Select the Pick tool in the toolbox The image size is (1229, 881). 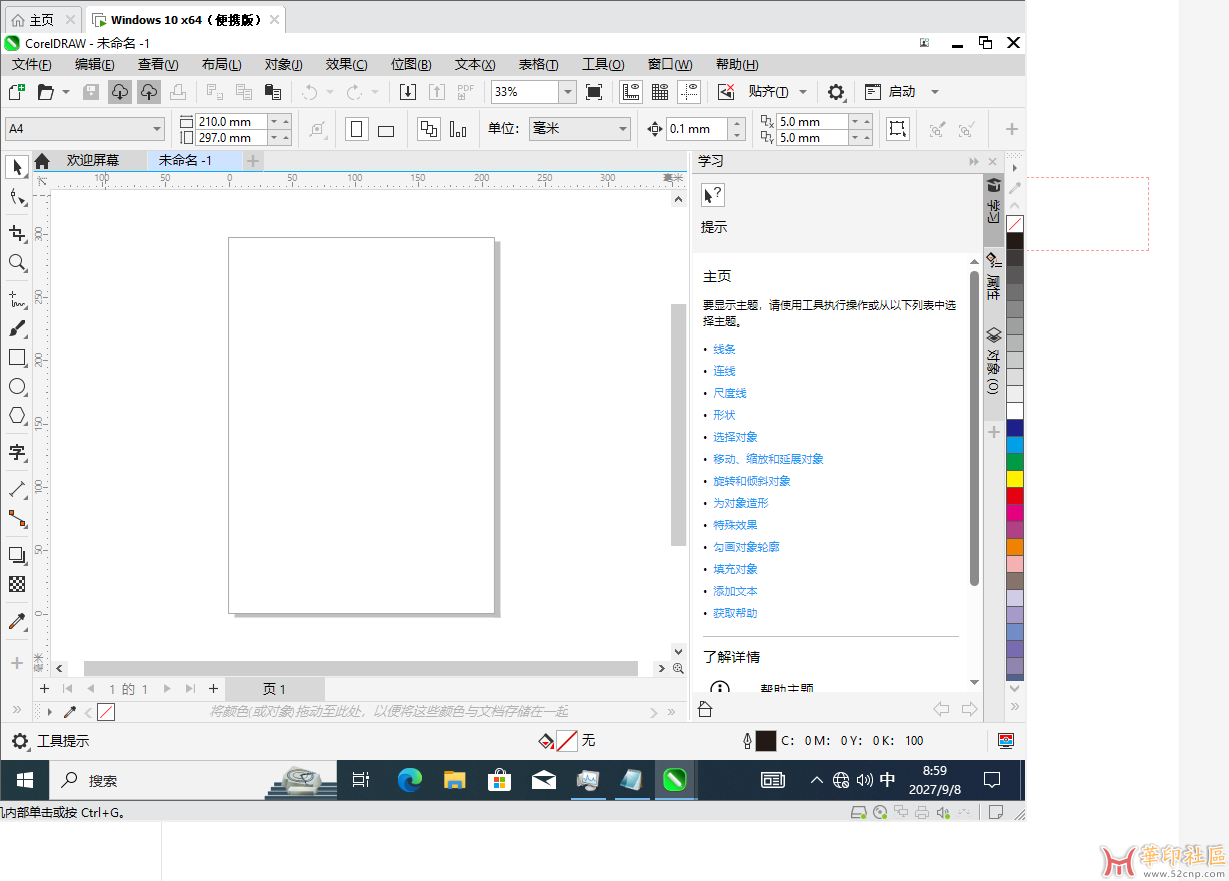[17, 166]
